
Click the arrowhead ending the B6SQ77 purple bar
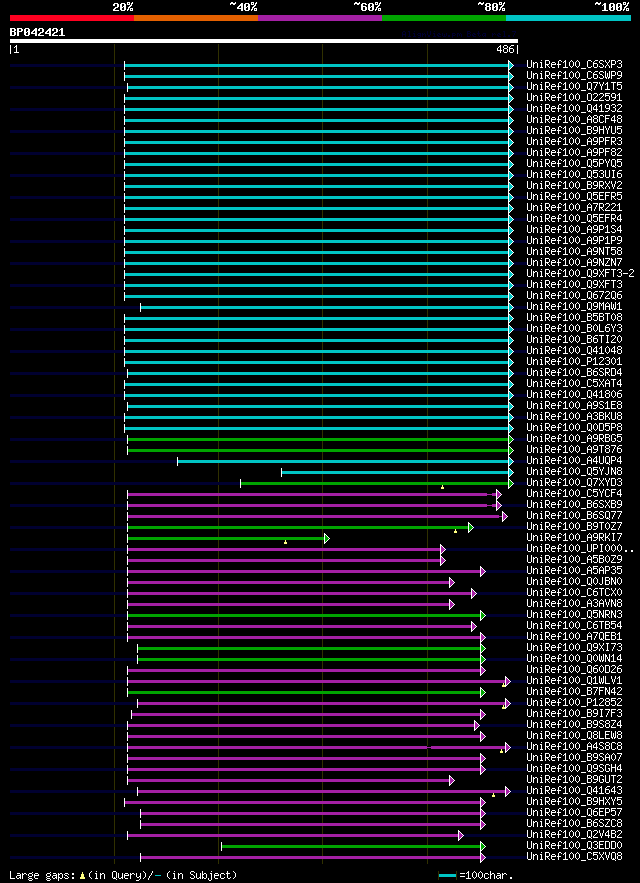click(x=505, y=516)
